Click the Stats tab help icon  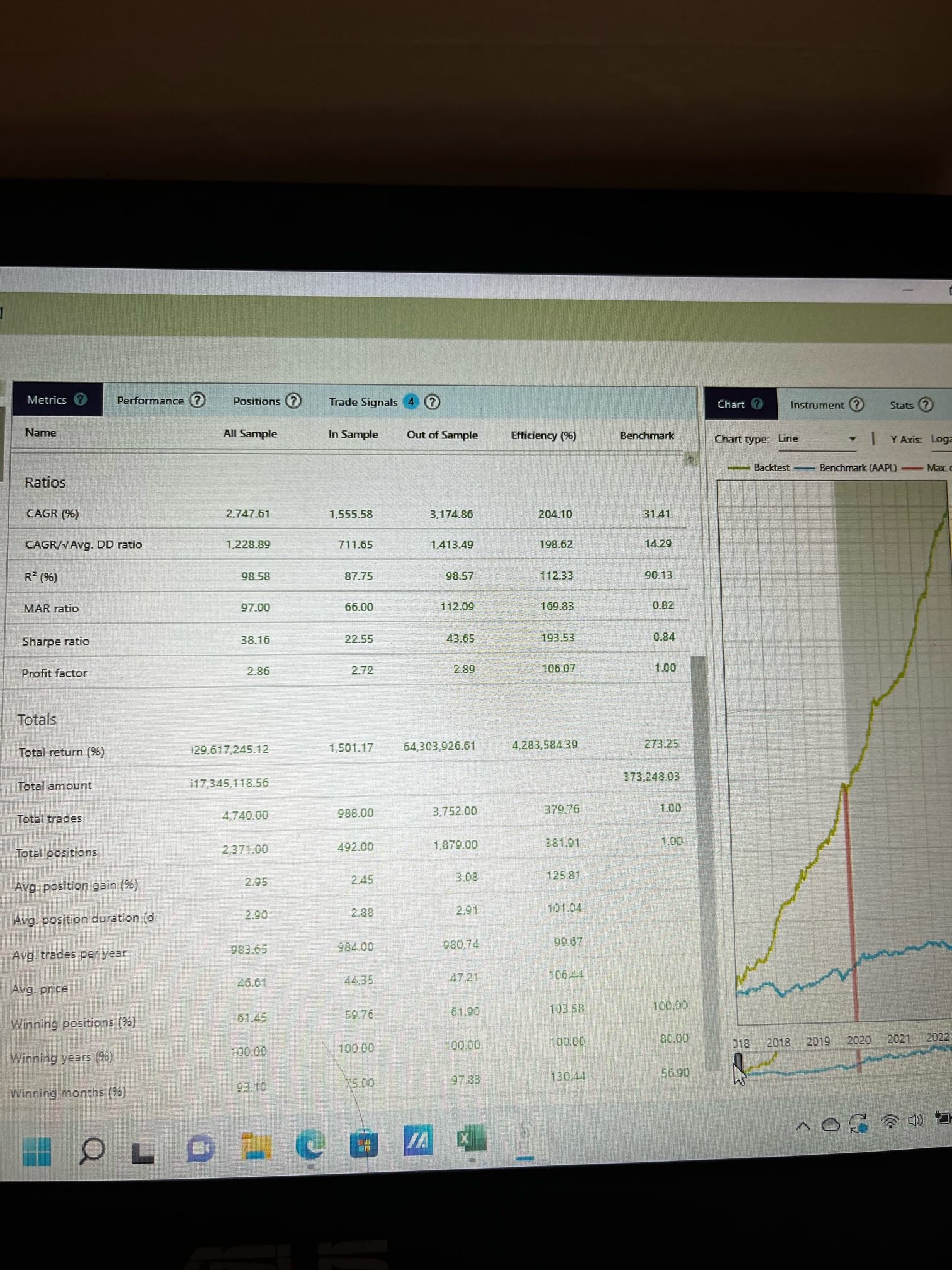[x=925, y=404]
